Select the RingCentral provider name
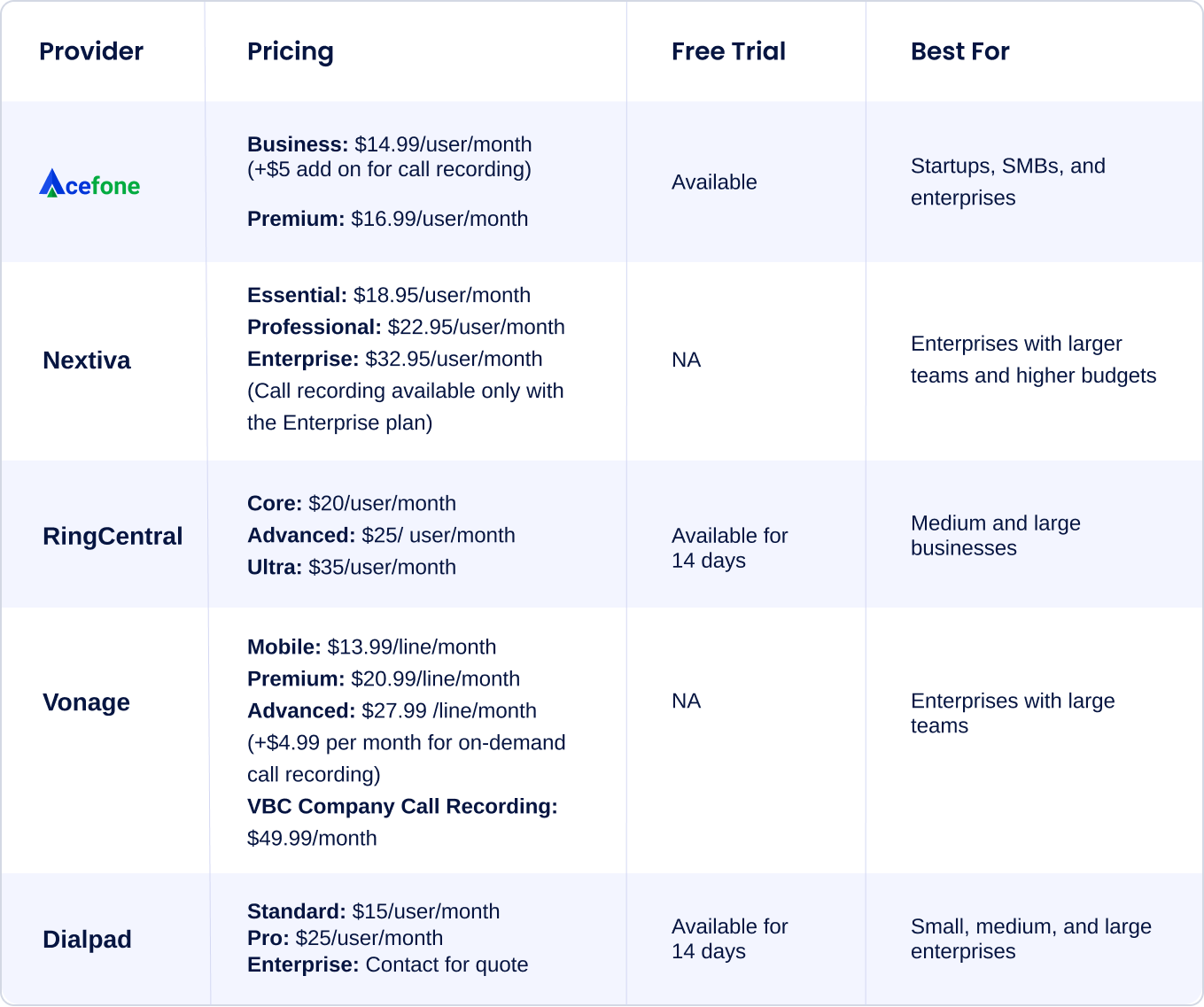Viewport: 1204px width, 1007px height. (x=113, y=536)
